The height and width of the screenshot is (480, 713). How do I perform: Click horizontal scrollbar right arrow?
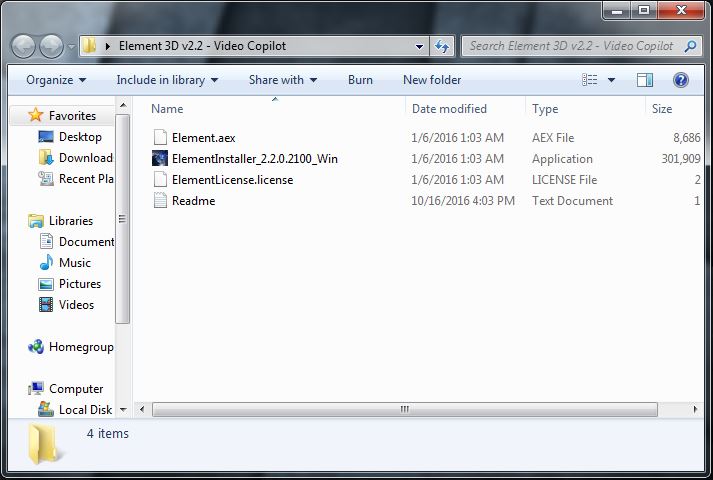pyautogui.click(x=695, y=410)
